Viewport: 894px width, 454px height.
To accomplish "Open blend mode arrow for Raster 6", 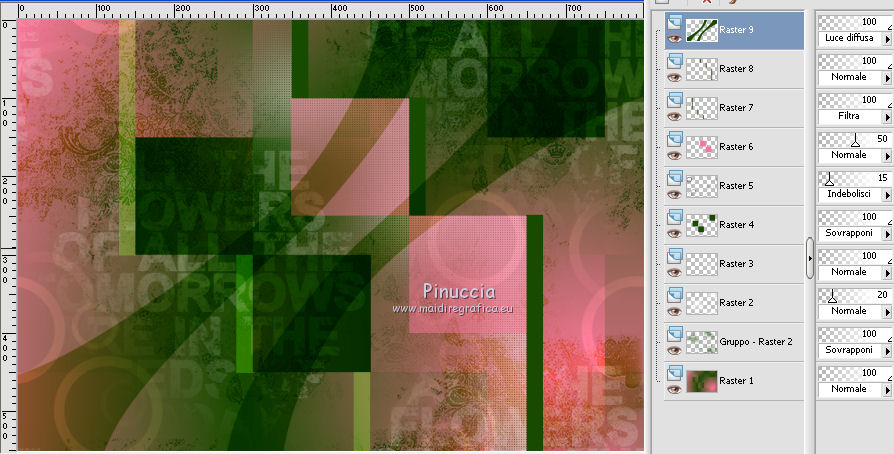I will tap(887, 156).
